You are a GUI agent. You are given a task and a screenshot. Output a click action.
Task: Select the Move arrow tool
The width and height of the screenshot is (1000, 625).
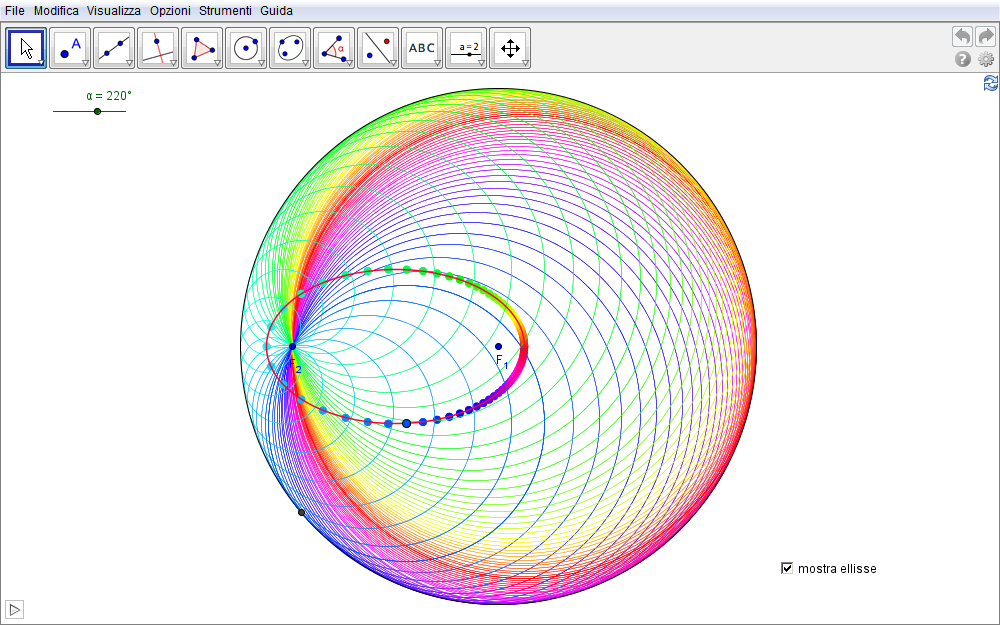coord(27,47)
